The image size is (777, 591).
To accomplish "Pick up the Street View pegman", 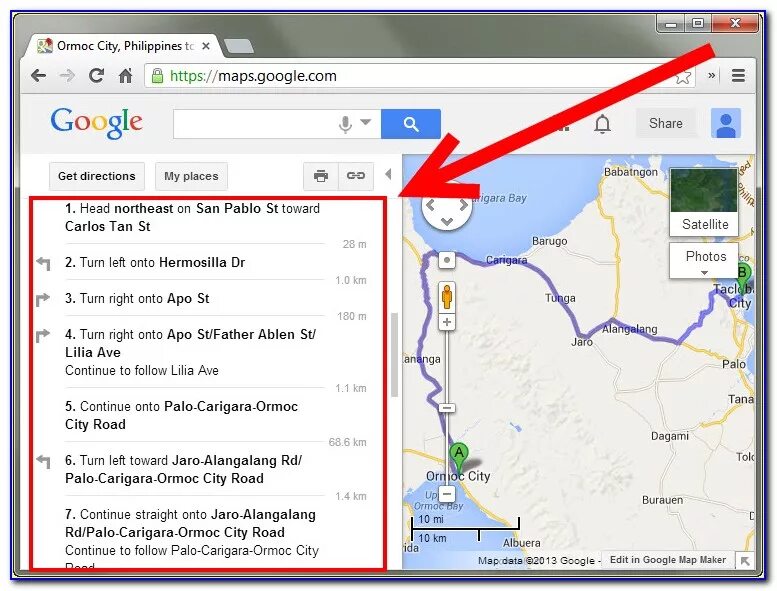I will (x=447, y=297).
